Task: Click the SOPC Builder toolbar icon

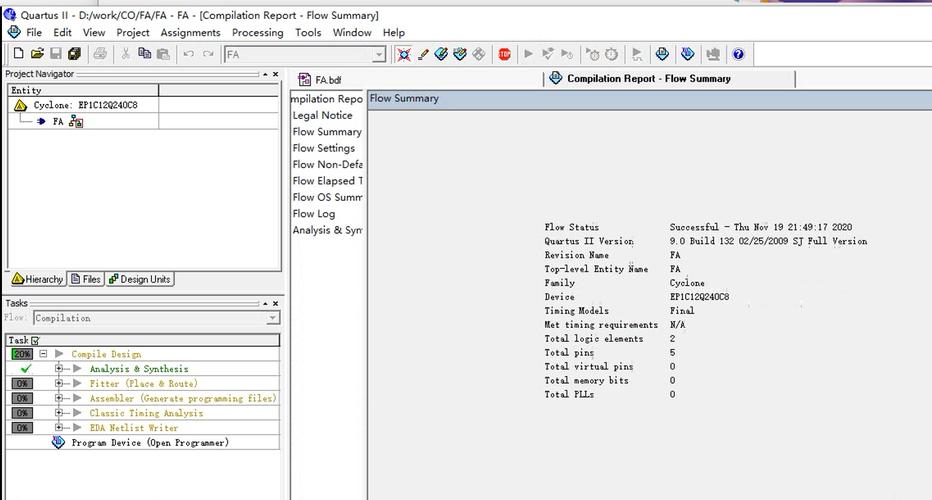Action: (713, 54)
